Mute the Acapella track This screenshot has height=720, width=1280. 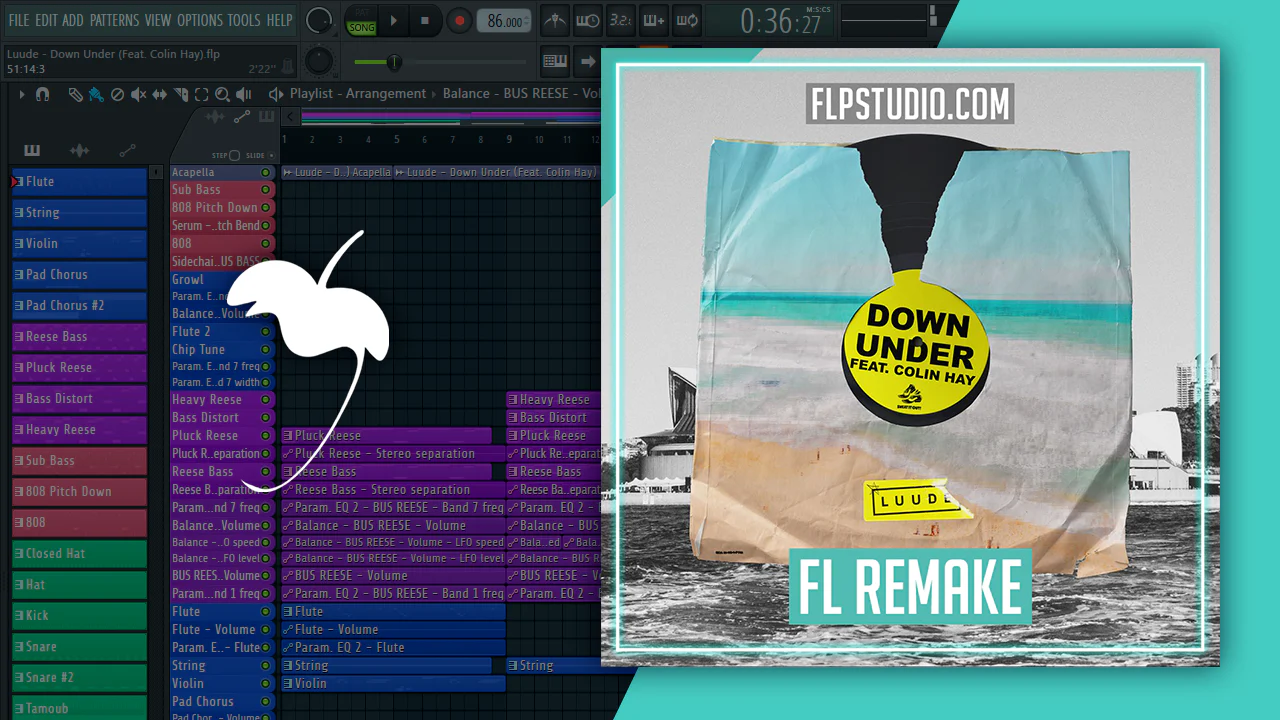[265, 173]
